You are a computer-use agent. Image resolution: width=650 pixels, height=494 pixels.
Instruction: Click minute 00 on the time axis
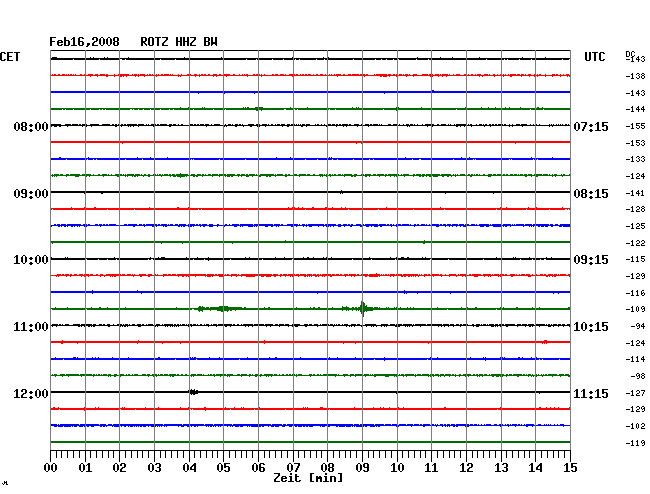click(x=51, y=467)
